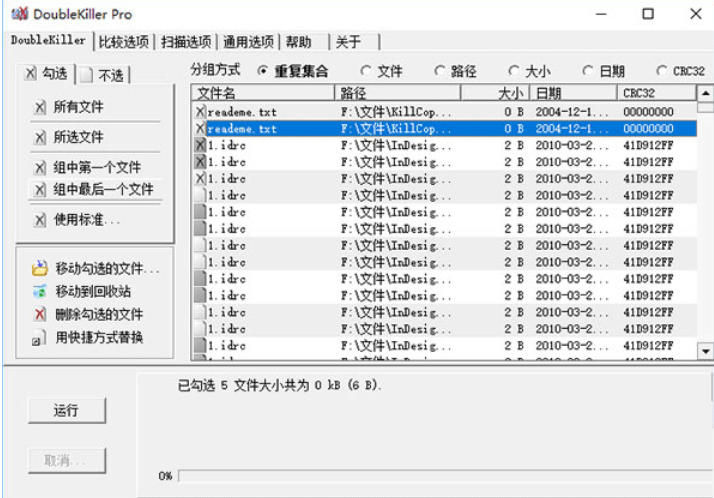Select the CRC32 grouping radio button
Screen dimensions: 714x498
tap(661, 71)
